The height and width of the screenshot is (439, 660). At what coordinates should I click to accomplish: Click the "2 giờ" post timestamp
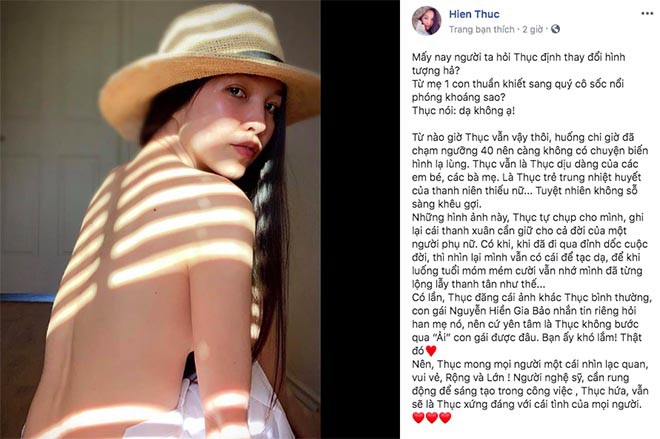(x=532, y=29)
